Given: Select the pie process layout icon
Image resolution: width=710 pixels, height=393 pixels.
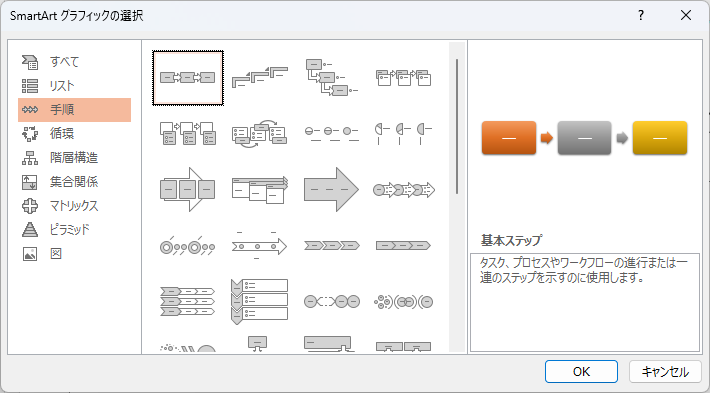Looking at the screenshot, I should point(403,134).
